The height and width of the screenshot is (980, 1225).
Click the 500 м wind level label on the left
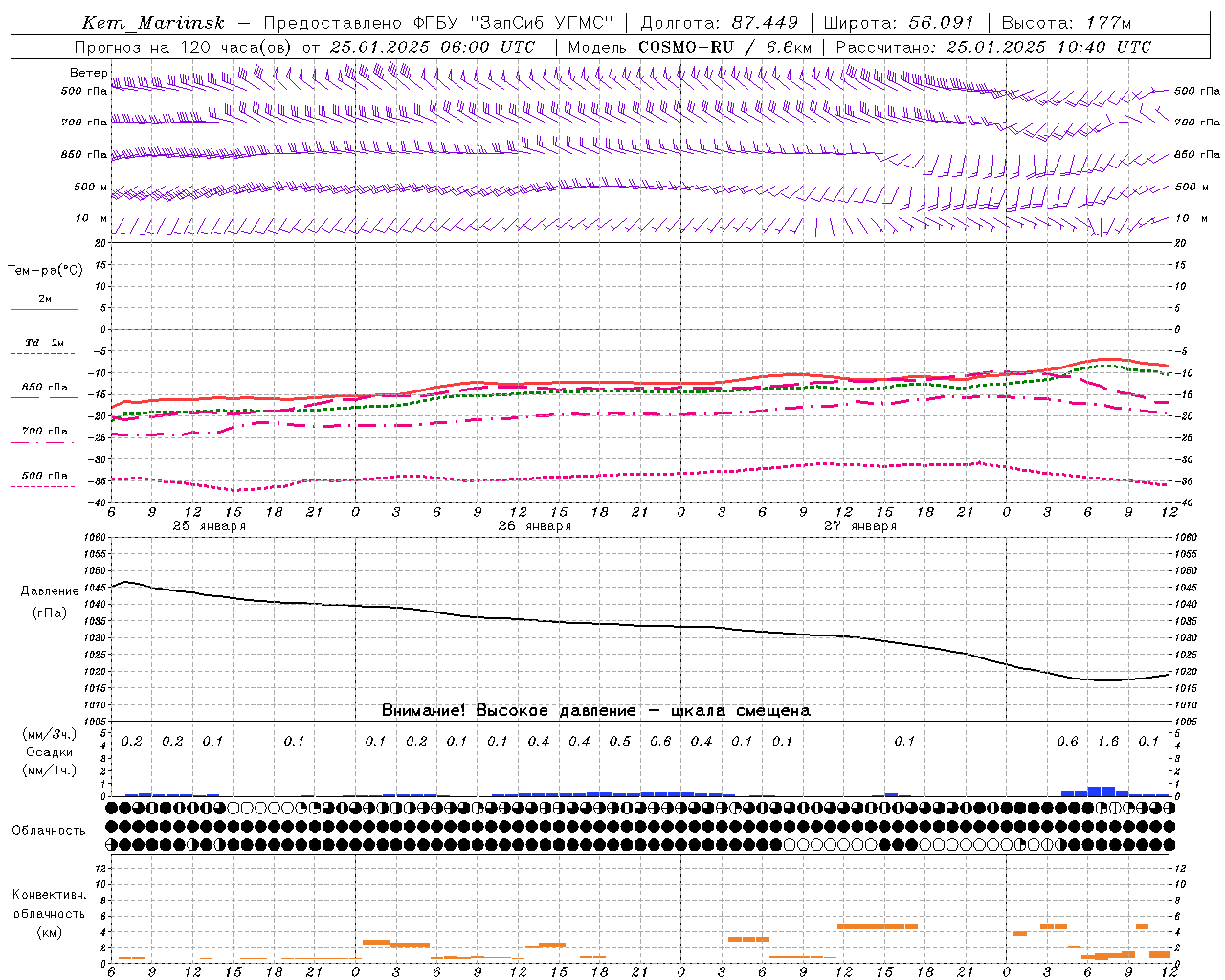[x=91, y=188]
